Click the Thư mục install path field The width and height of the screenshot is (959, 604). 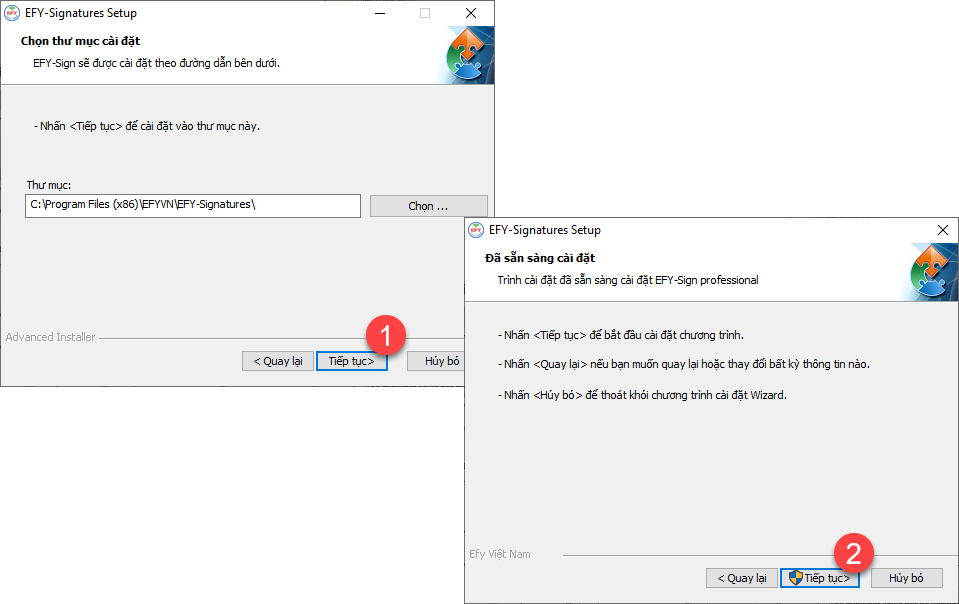tap(193, 205)
